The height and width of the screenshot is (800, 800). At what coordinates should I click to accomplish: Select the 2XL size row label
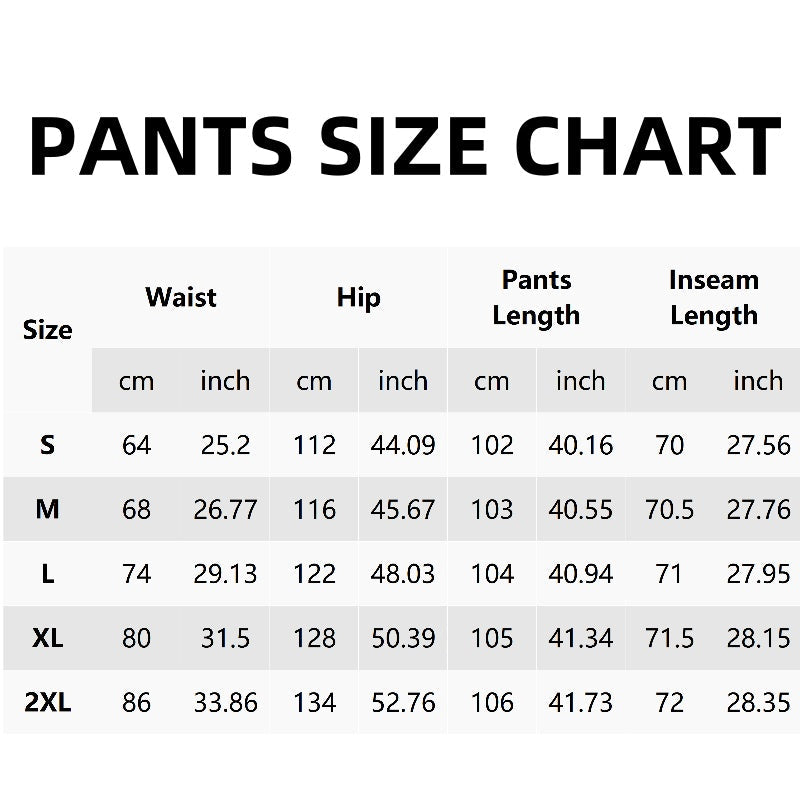[47, 702]
